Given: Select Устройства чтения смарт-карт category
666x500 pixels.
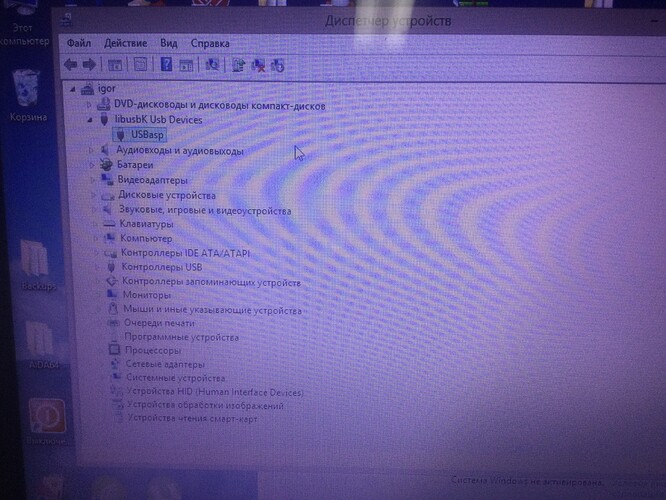Looking at the screenshot, I should coord(192,419).
